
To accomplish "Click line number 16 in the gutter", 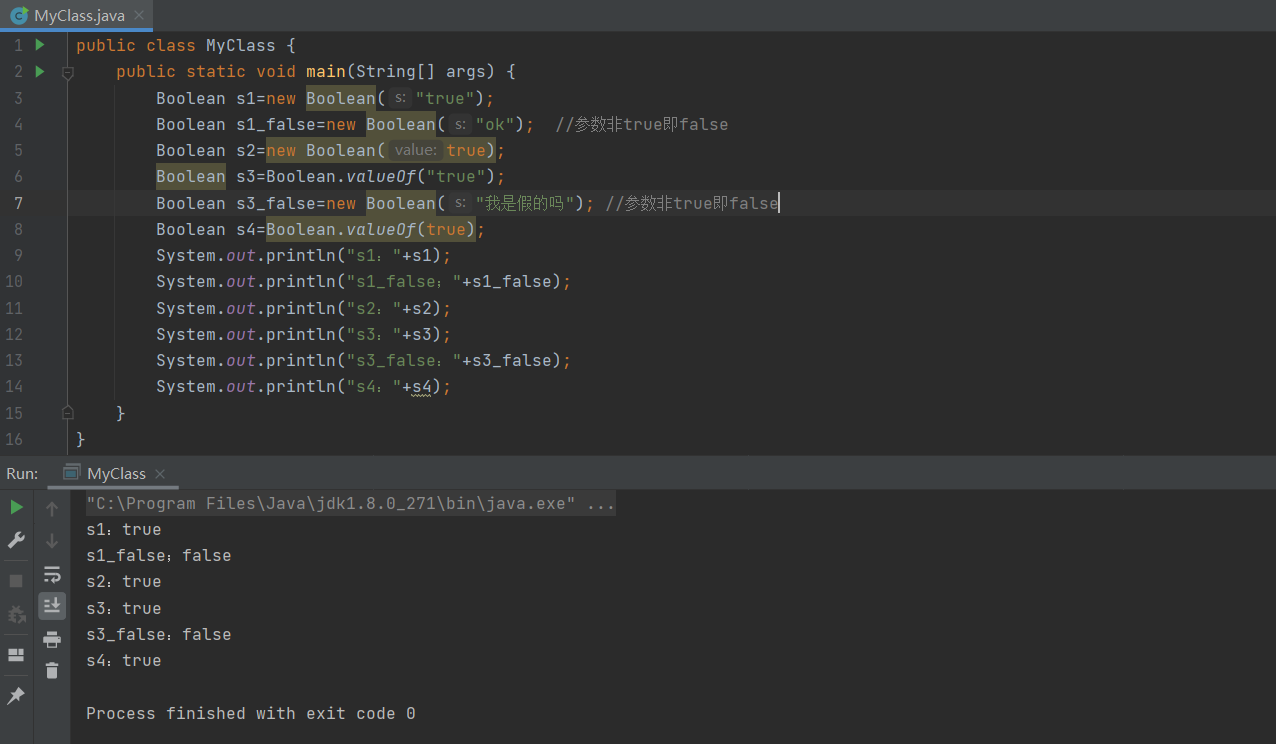I will point(14,439).
